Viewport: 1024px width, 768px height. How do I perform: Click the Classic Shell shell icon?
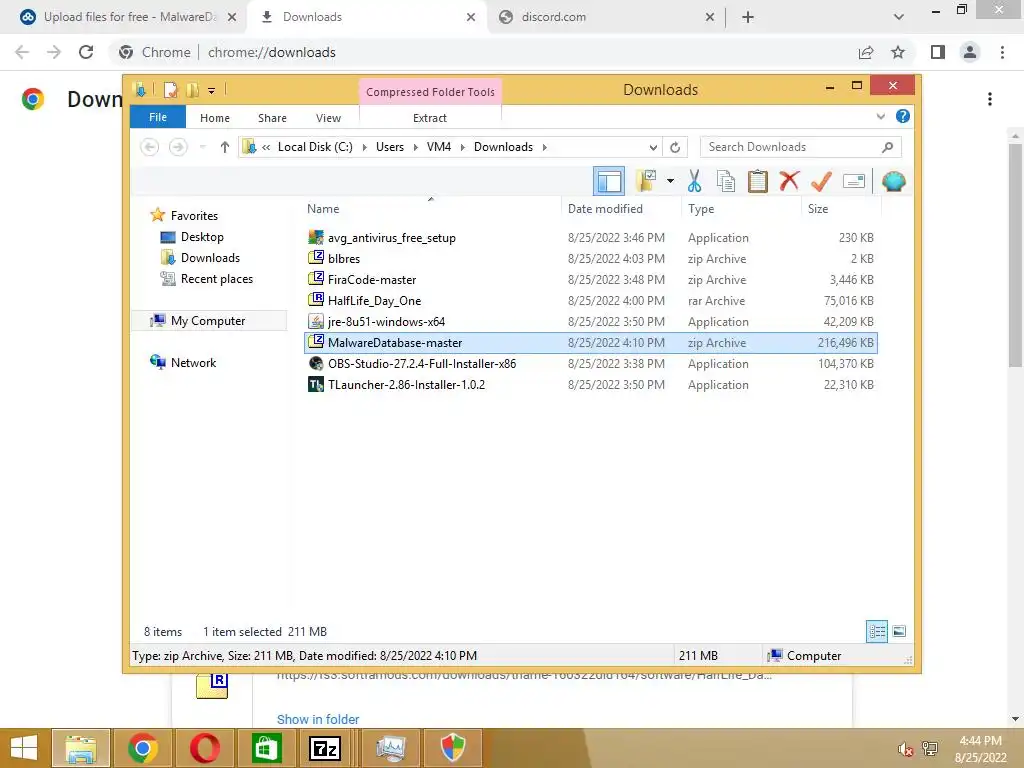click(x=893, y=181)
